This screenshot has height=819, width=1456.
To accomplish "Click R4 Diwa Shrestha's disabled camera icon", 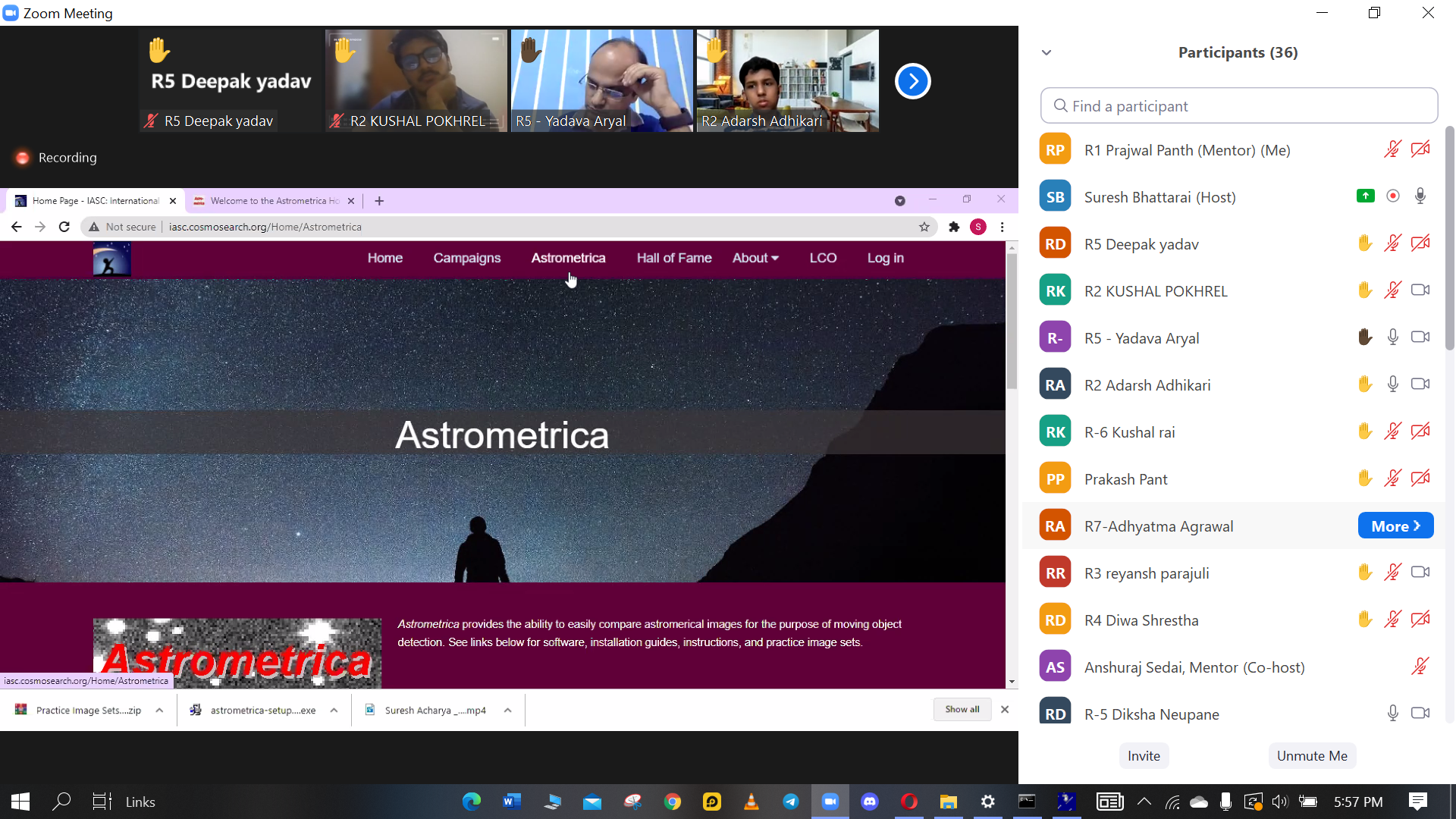I will [x=1420, y=620].
